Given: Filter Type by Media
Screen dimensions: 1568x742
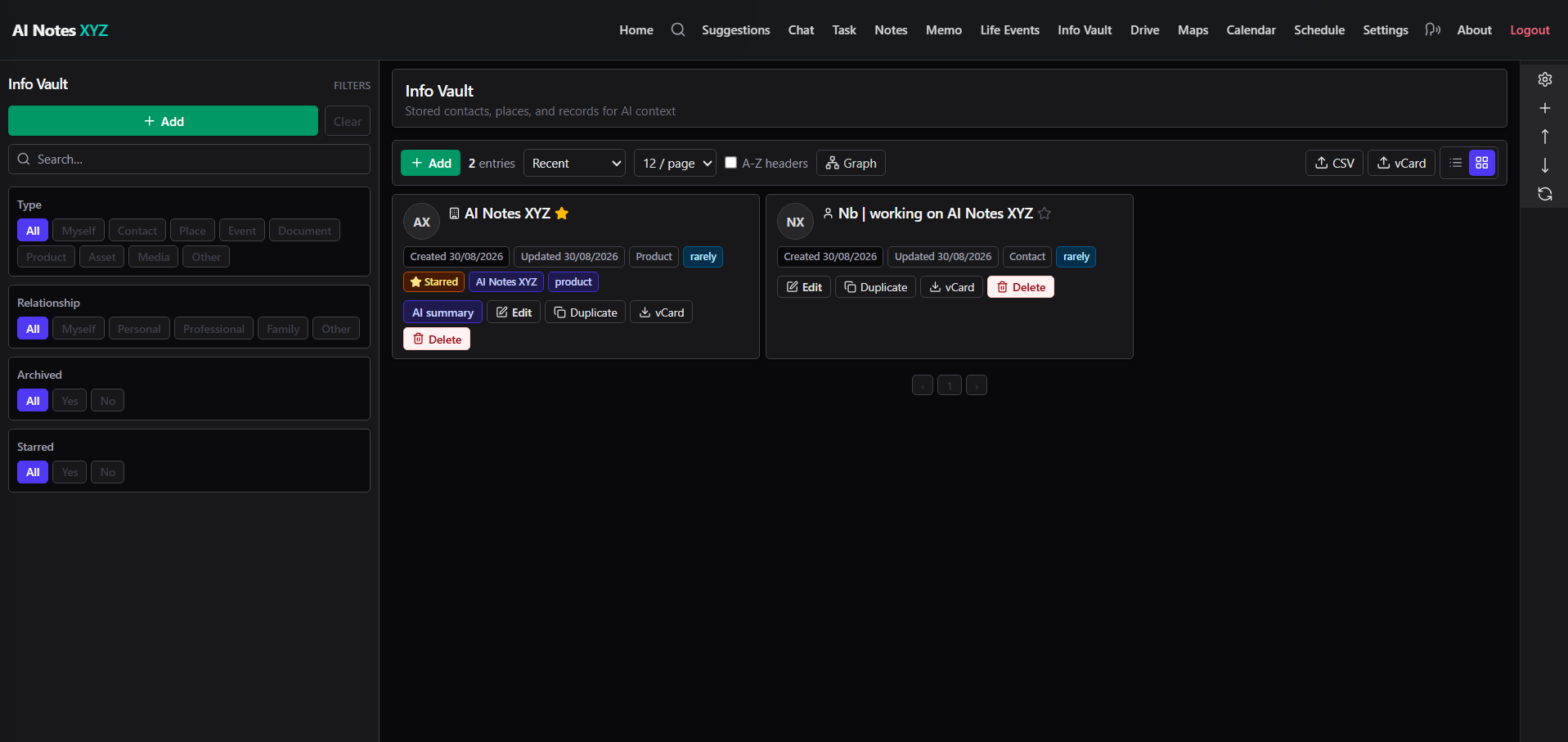Looking at the screenshot, I should pos(154,257).
